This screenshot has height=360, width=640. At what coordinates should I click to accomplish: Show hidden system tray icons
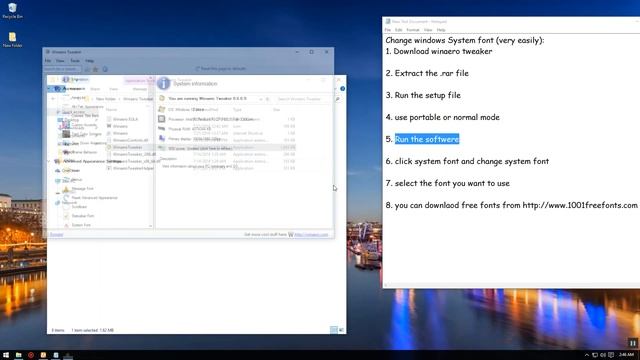(x=587, y=355)
